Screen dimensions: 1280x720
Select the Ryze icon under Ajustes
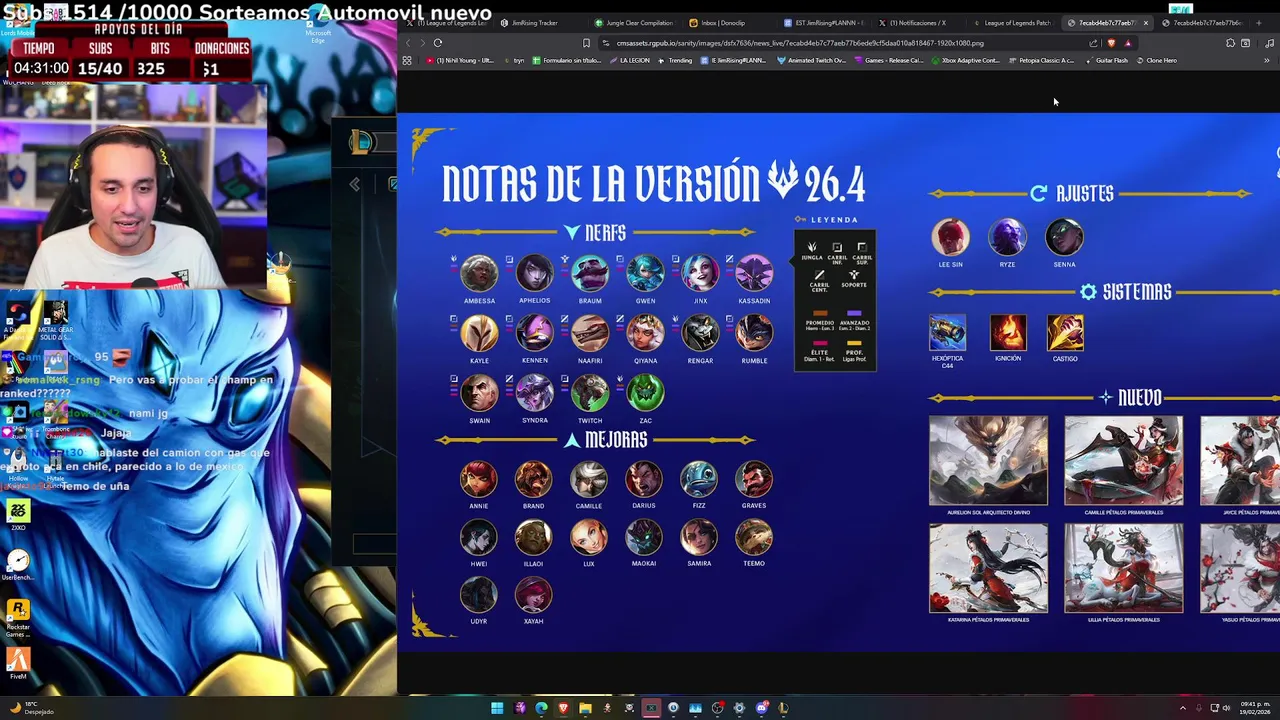point(1007,237)
